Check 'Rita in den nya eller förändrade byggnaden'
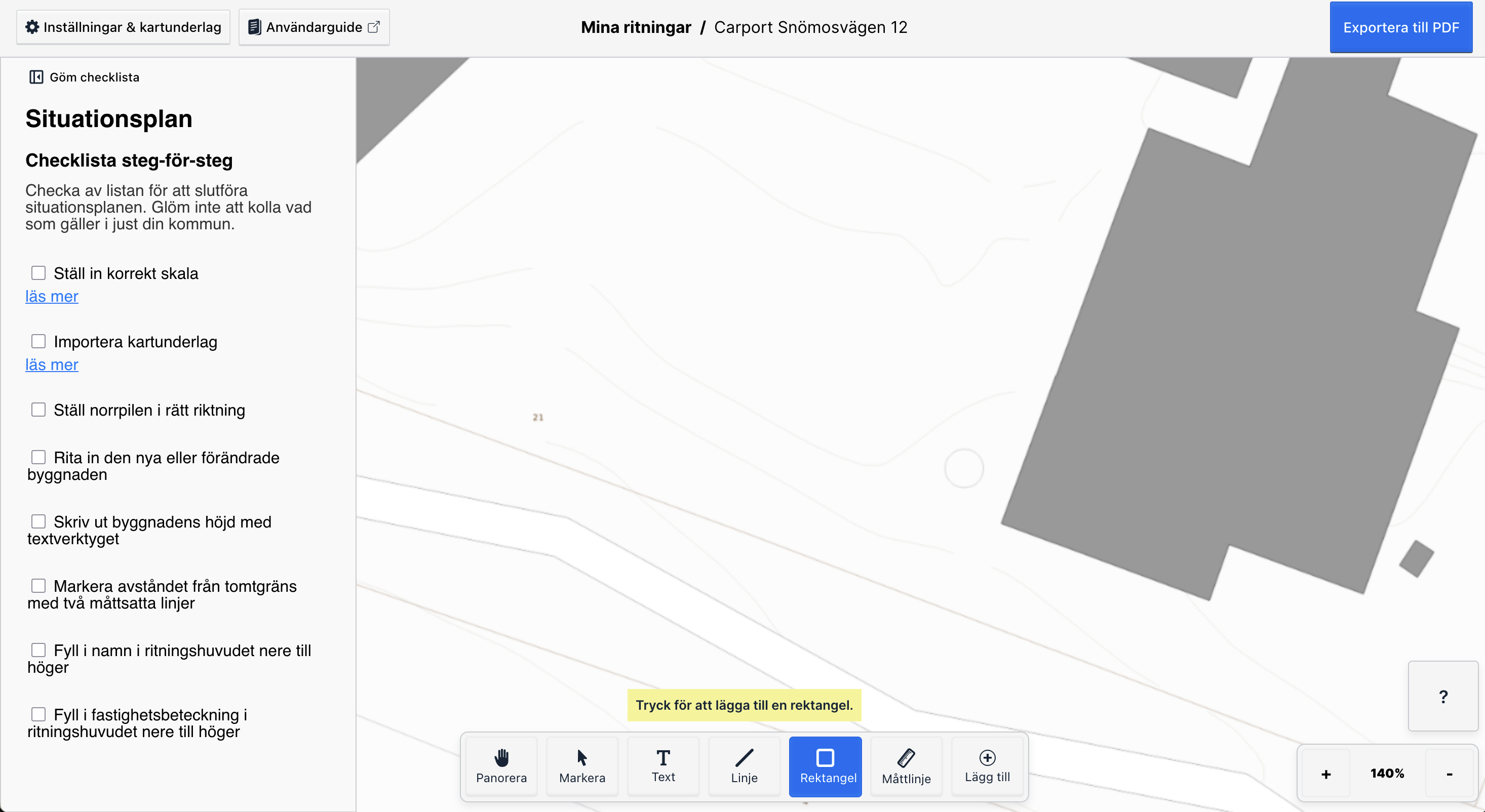The image size is (1485, 812). pos(38,458)
